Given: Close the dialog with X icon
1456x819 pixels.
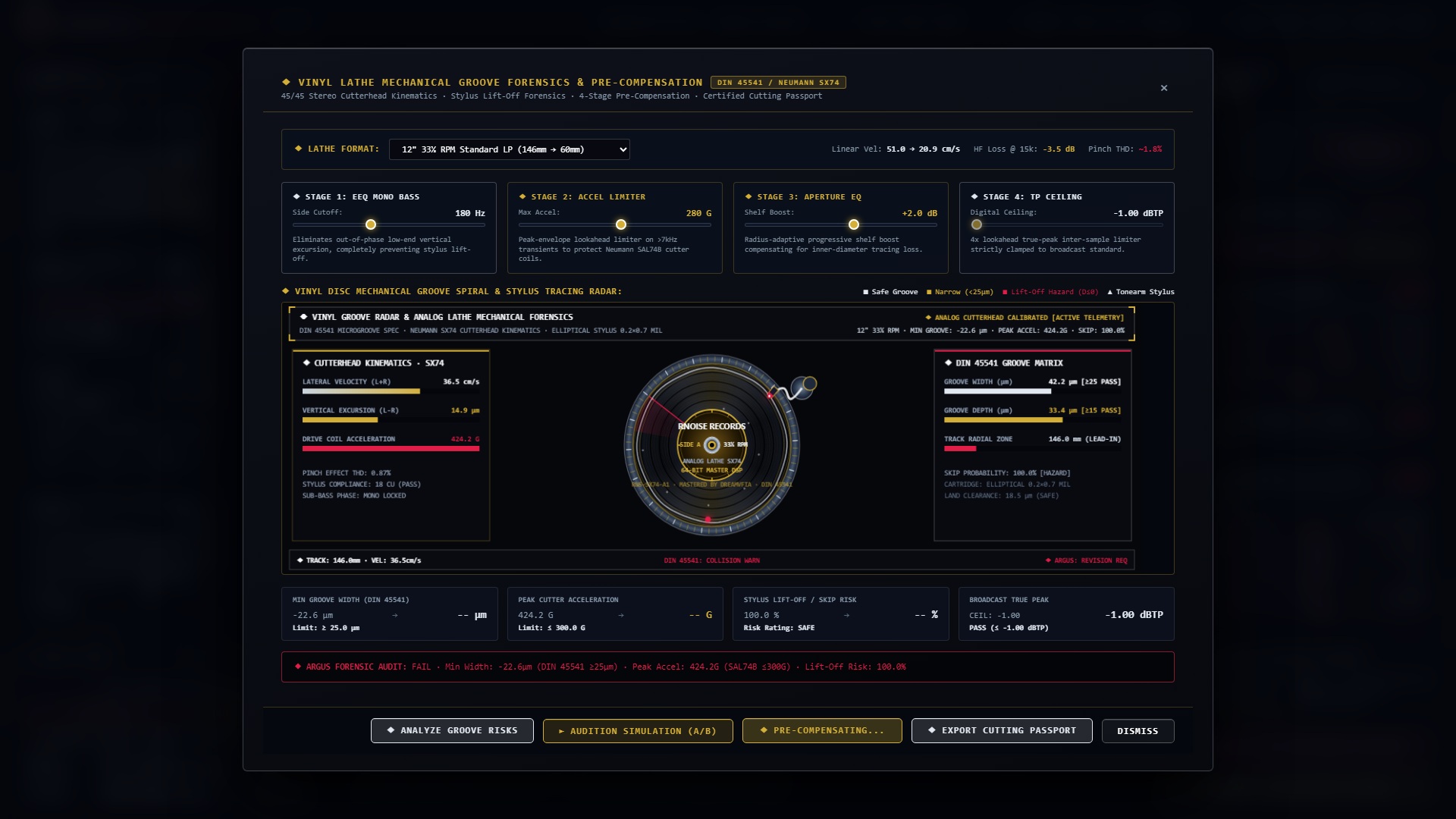Looking at the screenshot, I should (1164, 88).
